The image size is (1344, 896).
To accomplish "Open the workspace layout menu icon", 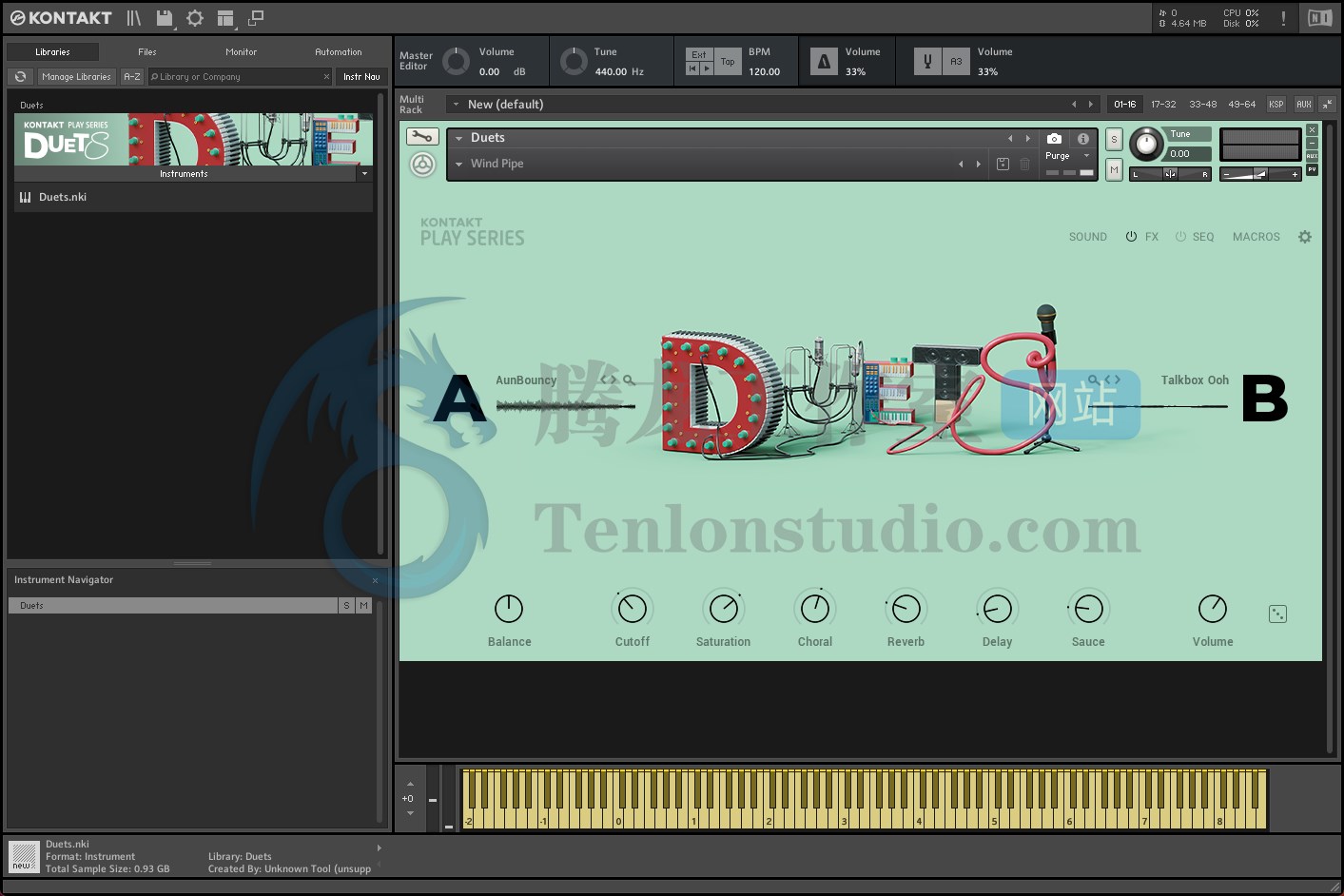I will coord(225,18).
